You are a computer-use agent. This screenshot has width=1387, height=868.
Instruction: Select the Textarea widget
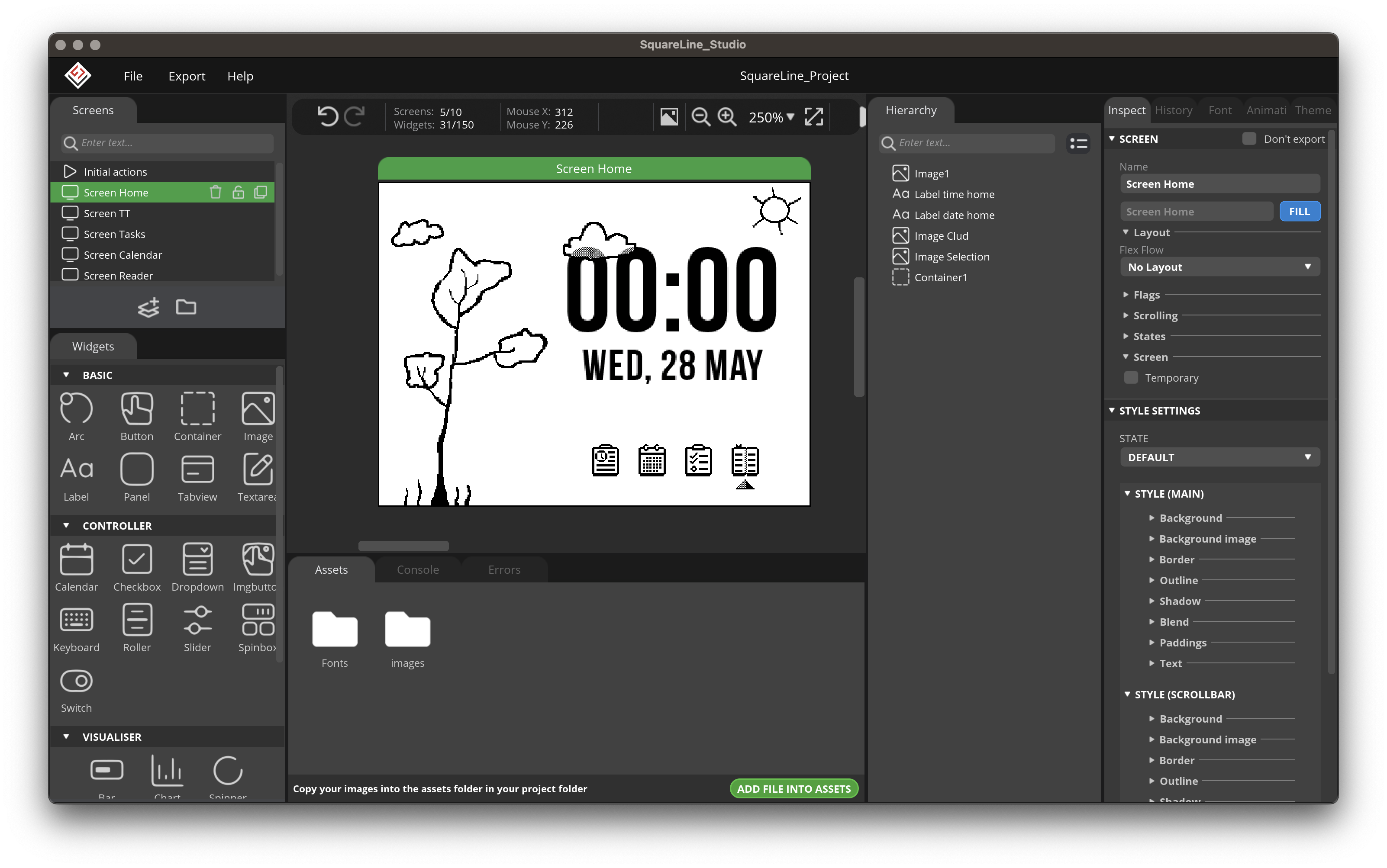(x=257, y=477)
